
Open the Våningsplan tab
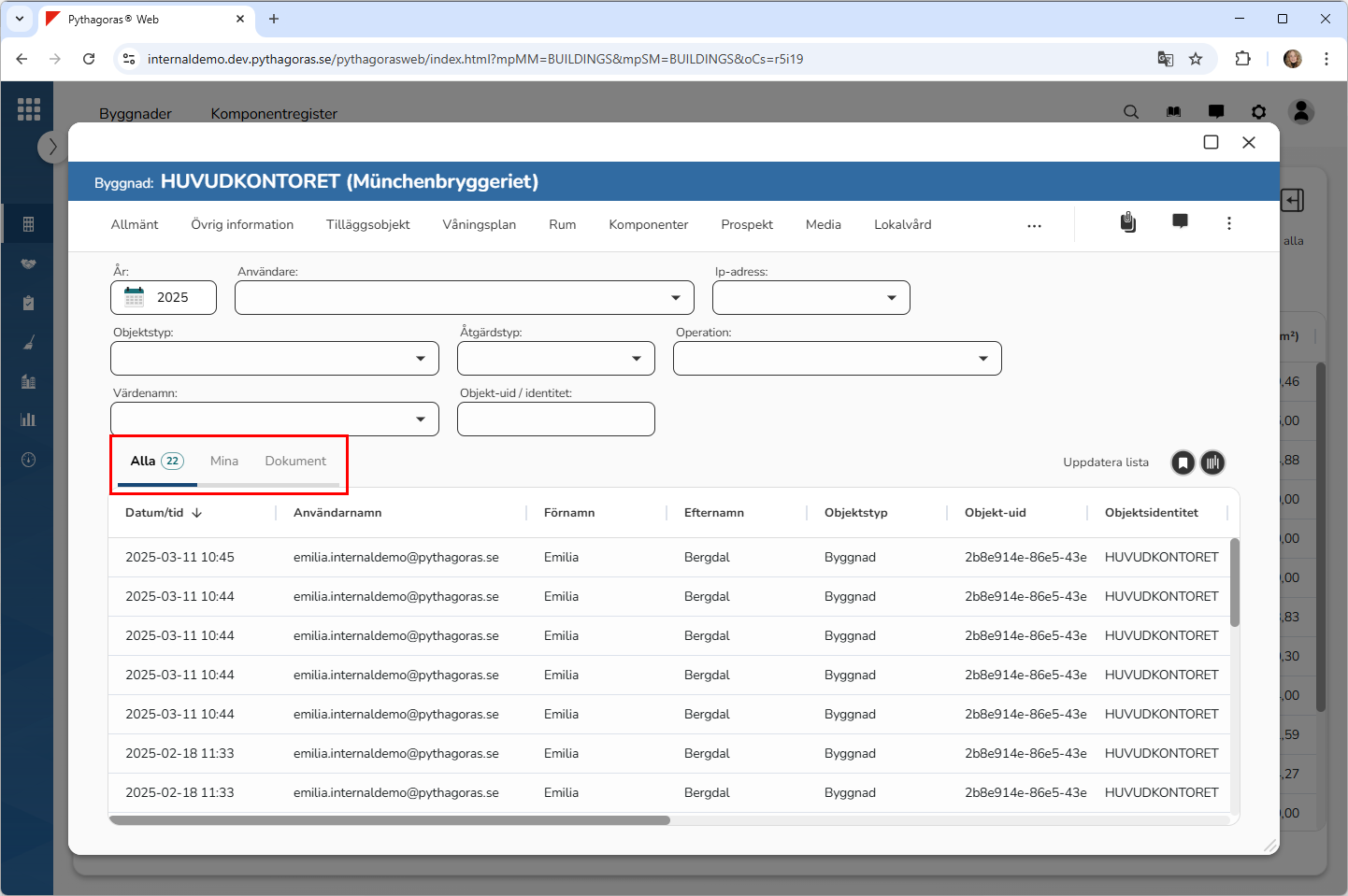click(479, 224)
